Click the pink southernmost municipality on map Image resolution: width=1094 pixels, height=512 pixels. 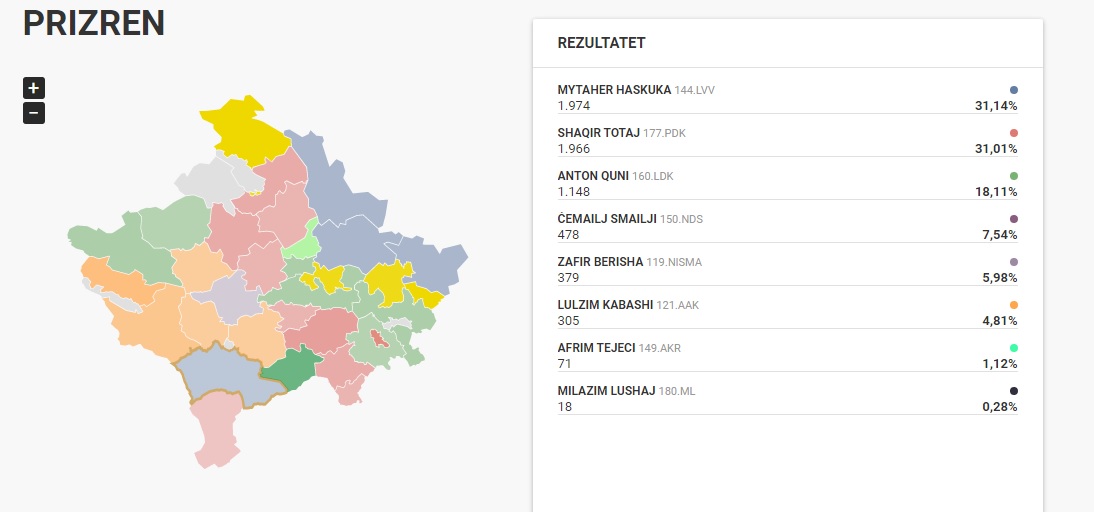pos(215,430)
